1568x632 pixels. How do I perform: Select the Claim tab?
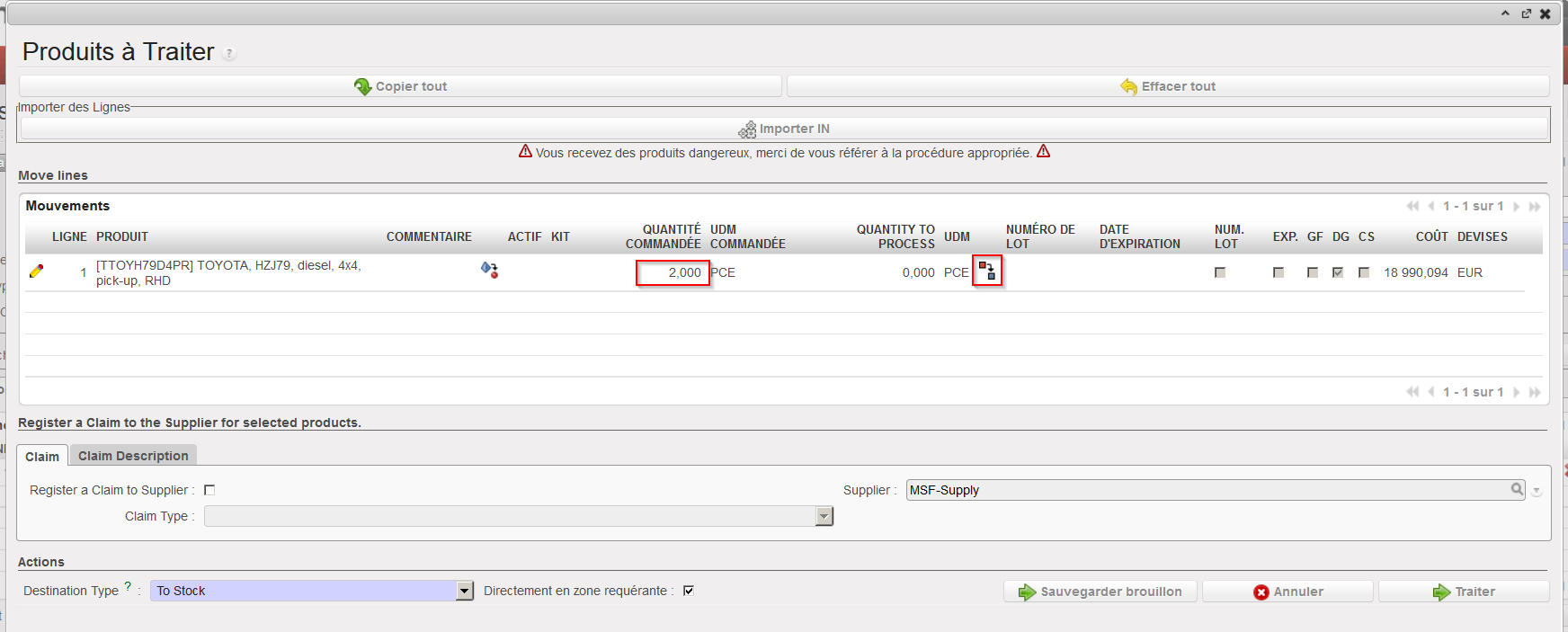[42, 457]
